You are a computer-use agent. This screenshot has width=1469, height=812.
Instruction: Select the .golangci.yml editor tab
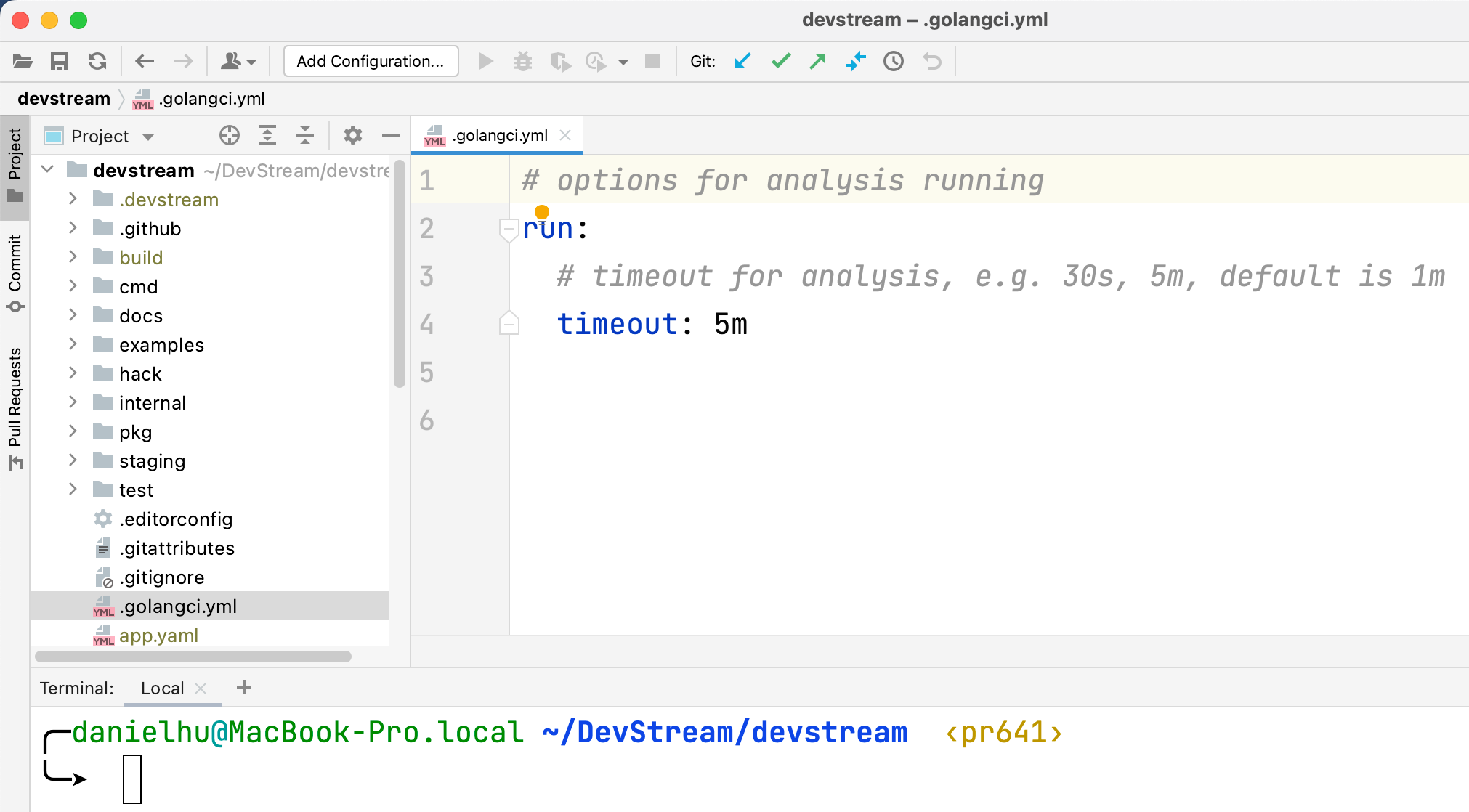pyautogui.click(x=499, y=135)
